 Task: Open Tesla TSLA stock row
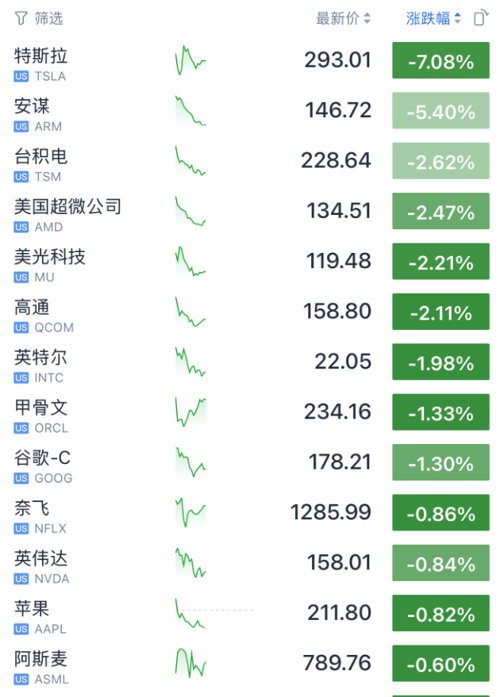pyautogui.click(x=252, y=61)
